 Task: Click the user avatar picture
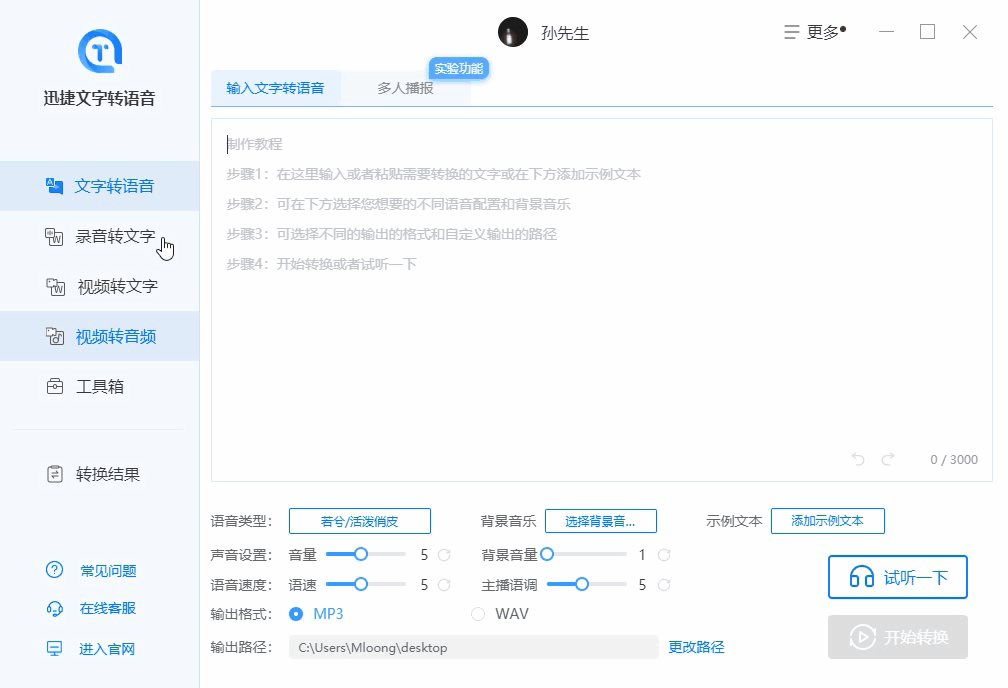click(513, 32)
